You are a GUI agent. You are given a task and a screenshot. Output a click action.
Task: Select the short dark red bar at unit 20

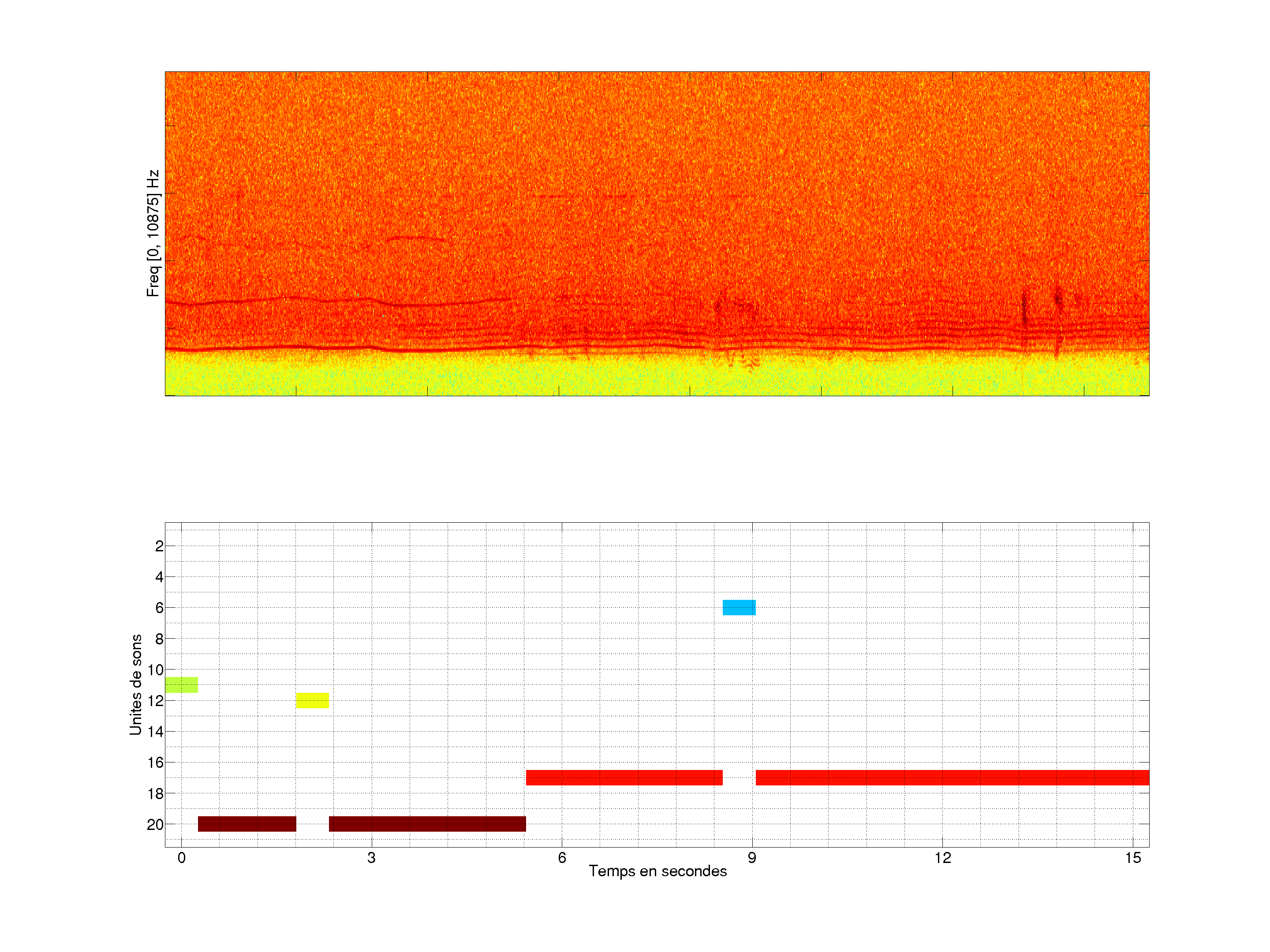[247, 823]
